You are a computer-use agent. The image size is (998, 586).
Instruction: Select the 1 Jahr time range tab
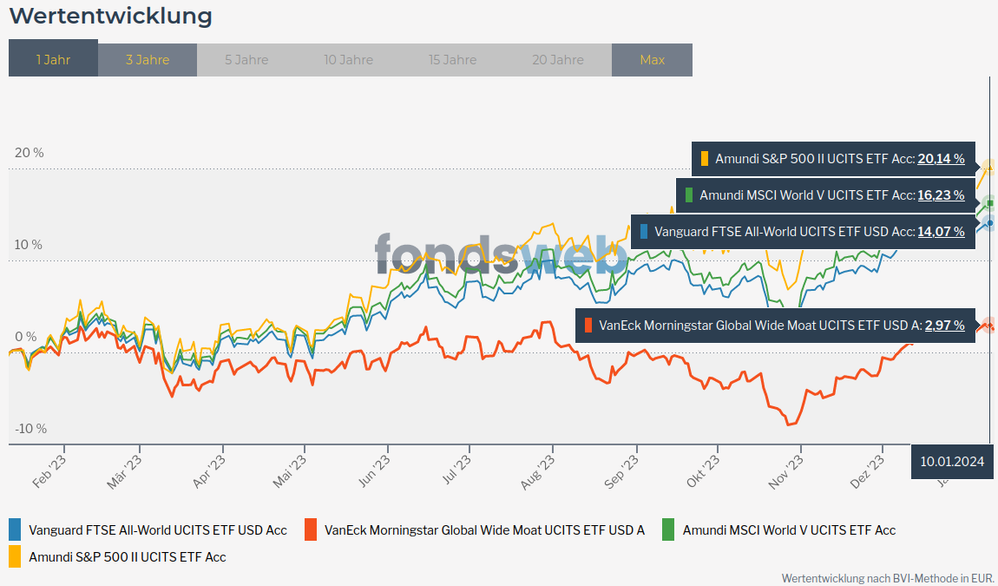[53, 59]
